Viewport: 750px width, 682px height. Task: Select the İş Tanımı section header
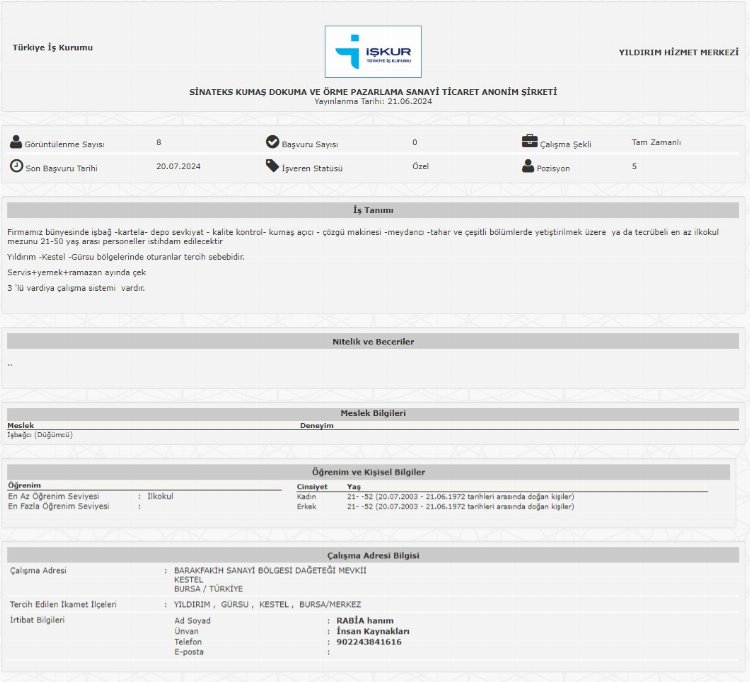373,210
